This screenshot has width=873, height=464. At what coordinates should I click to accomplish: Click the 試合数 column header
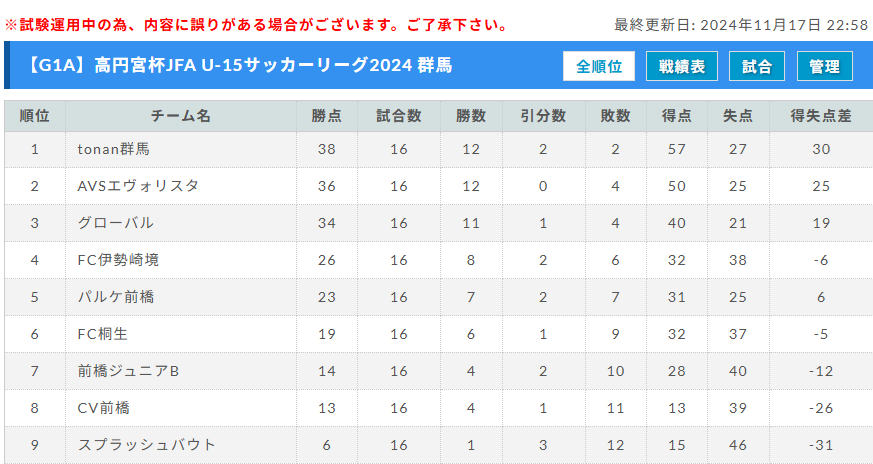[x=399, y=116]
